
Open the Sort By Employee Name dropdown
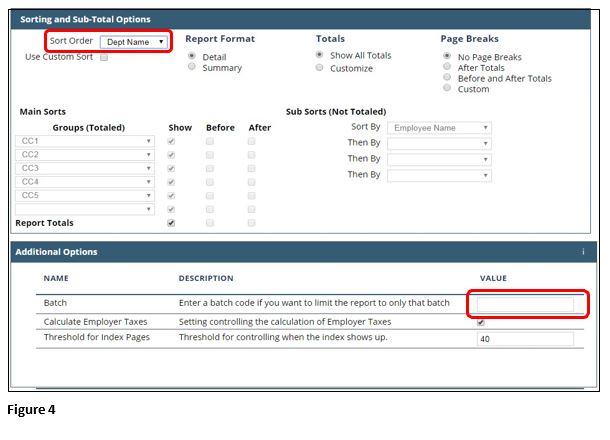(439, 128)
